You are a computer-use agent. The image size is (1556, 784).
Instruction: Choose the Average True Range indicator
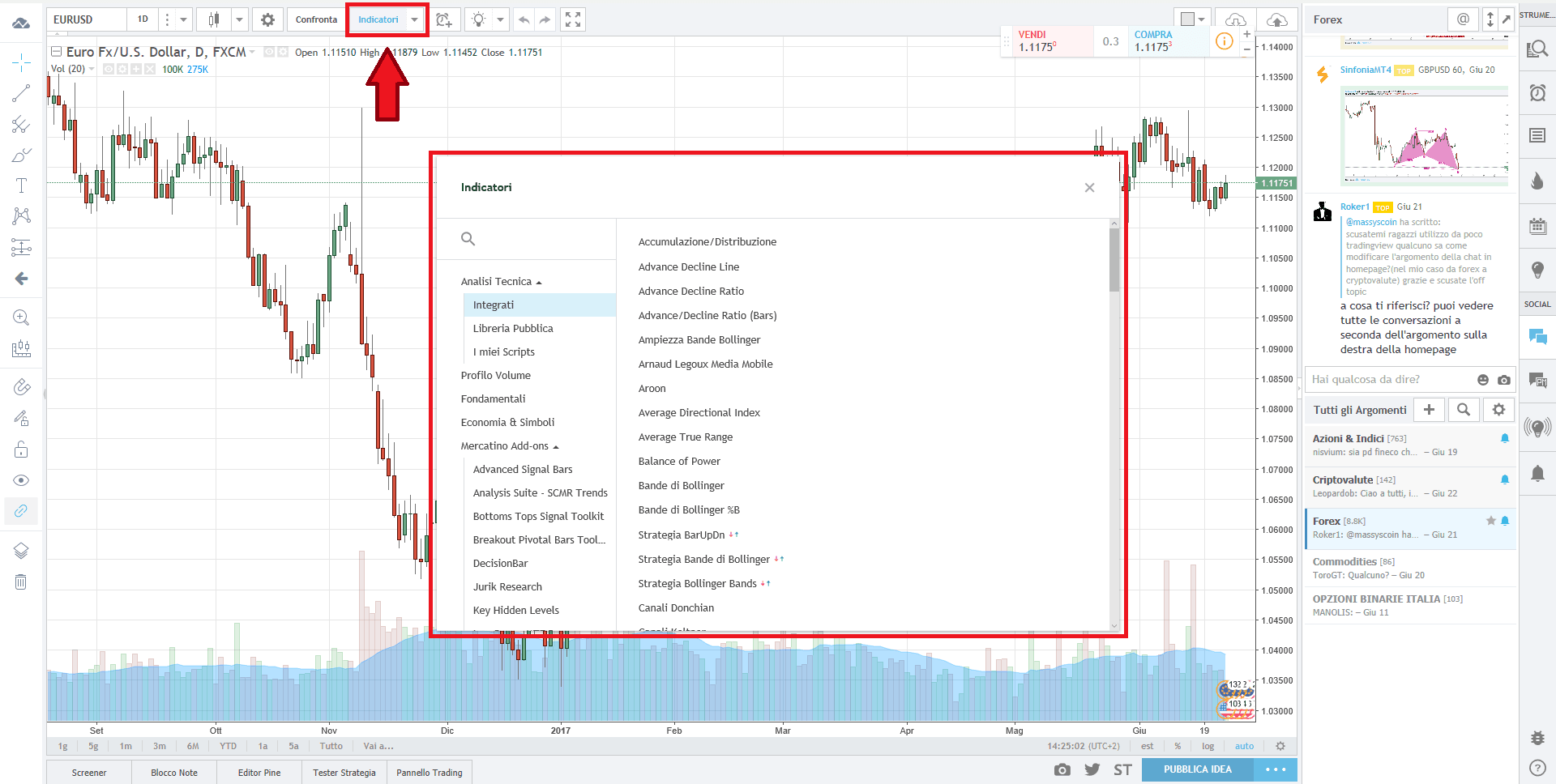coord(686,437)
